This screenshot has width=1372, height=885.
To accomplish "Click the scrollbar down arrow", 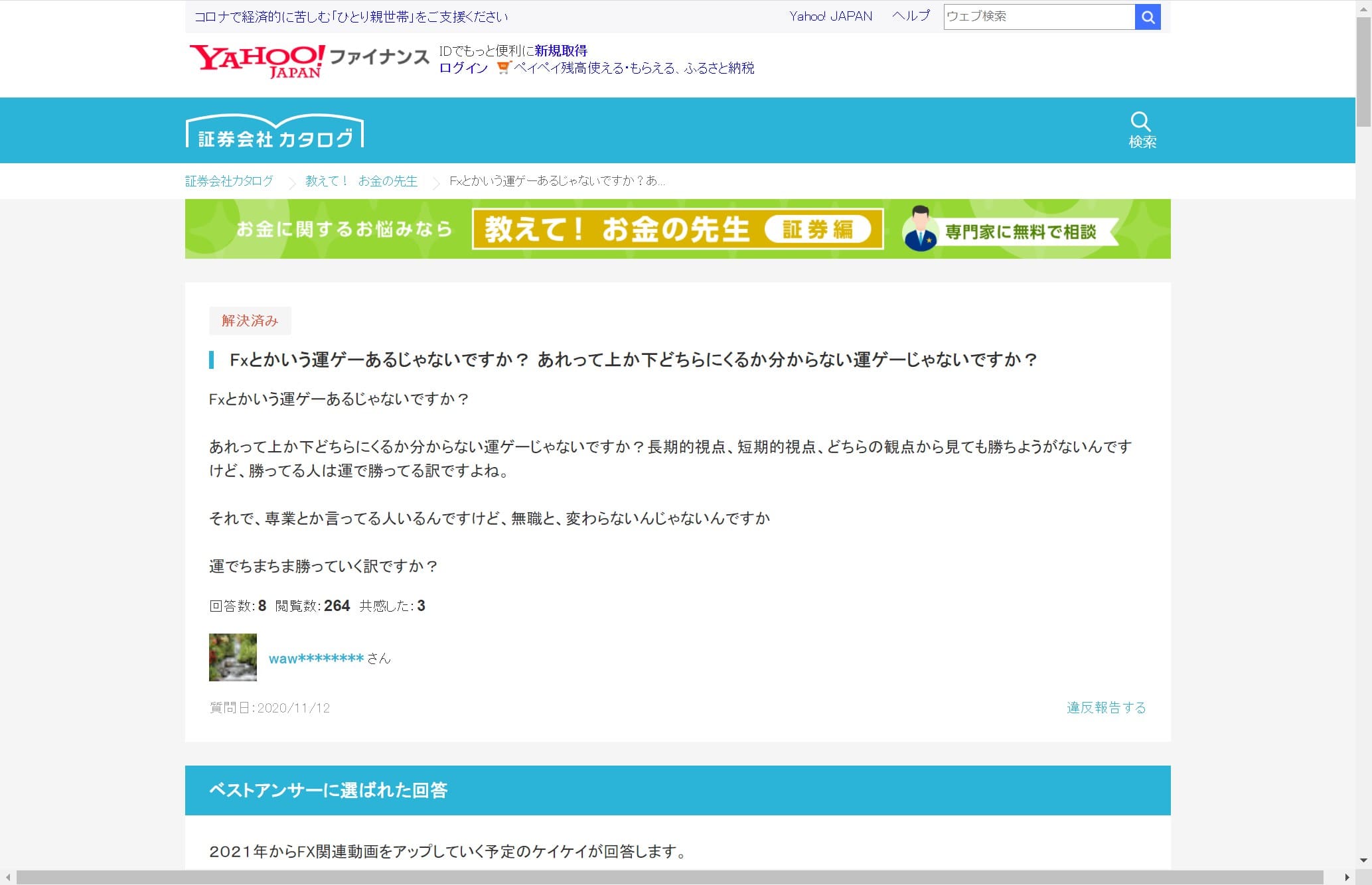I will [1363, 860].
